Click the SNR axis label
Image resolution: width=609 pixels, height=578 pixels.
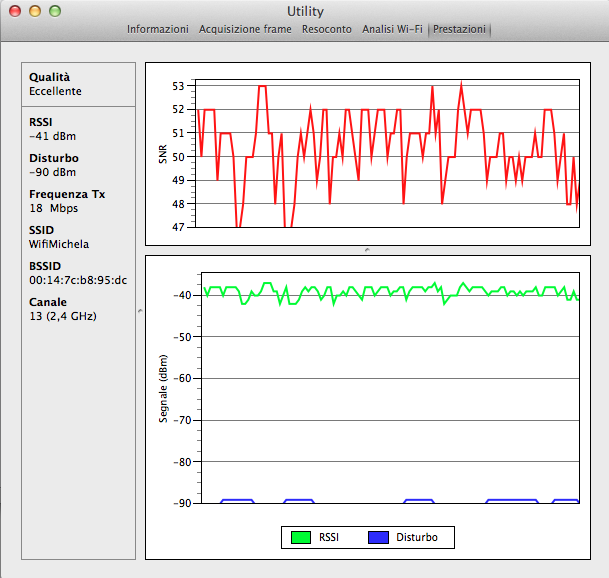point(163,154)
